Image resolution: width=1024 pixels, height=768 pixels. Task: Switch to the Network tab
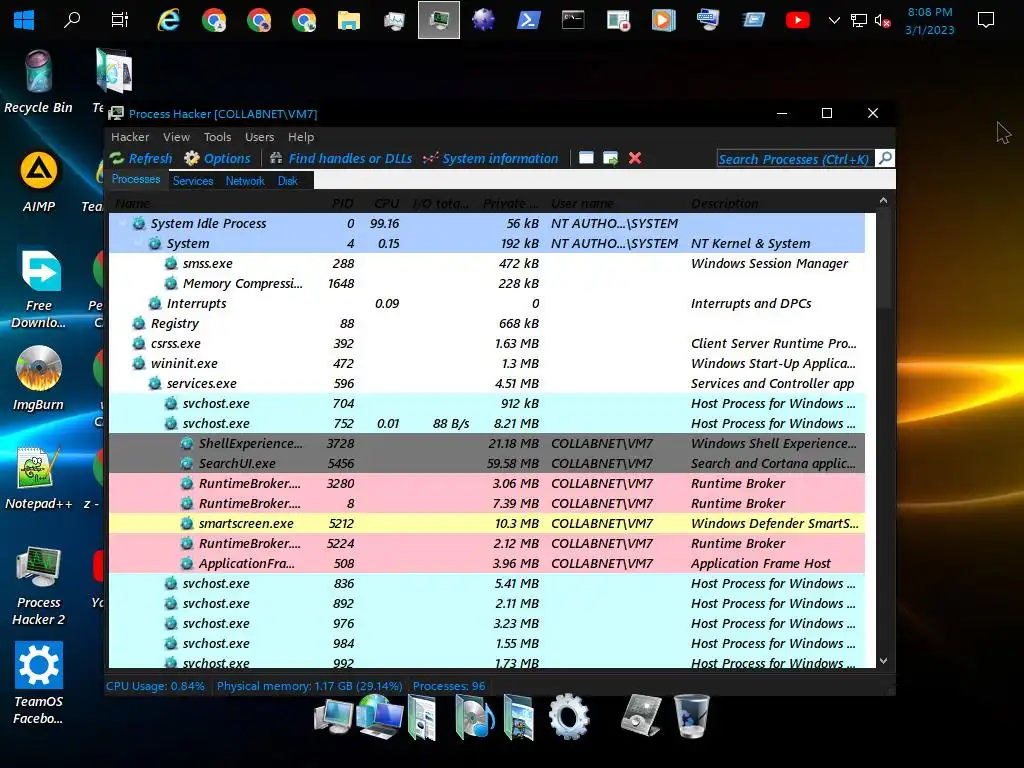coord(245,181)
